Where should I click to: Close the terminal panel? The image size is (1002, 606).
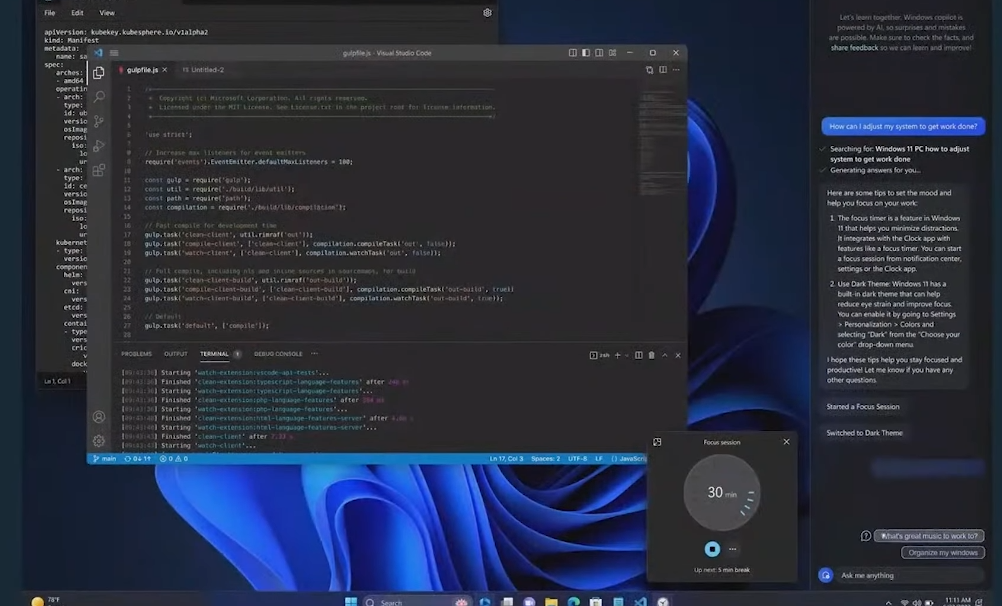678,355
